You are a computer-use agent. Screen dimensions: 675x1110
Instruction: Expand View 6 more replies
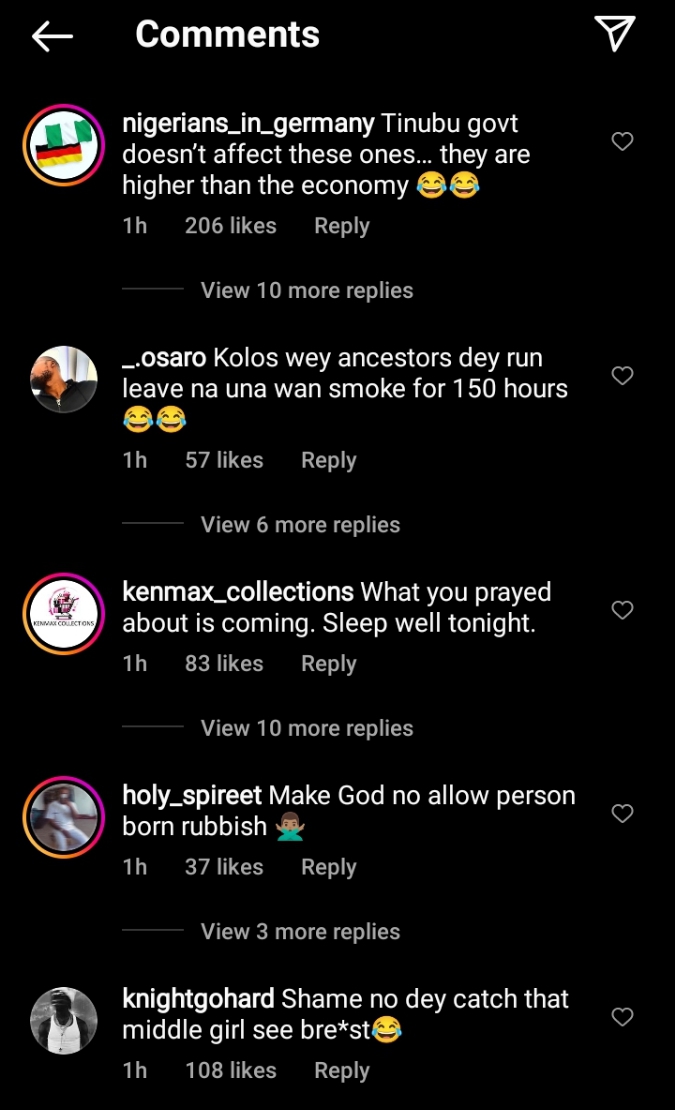(300, 525)
